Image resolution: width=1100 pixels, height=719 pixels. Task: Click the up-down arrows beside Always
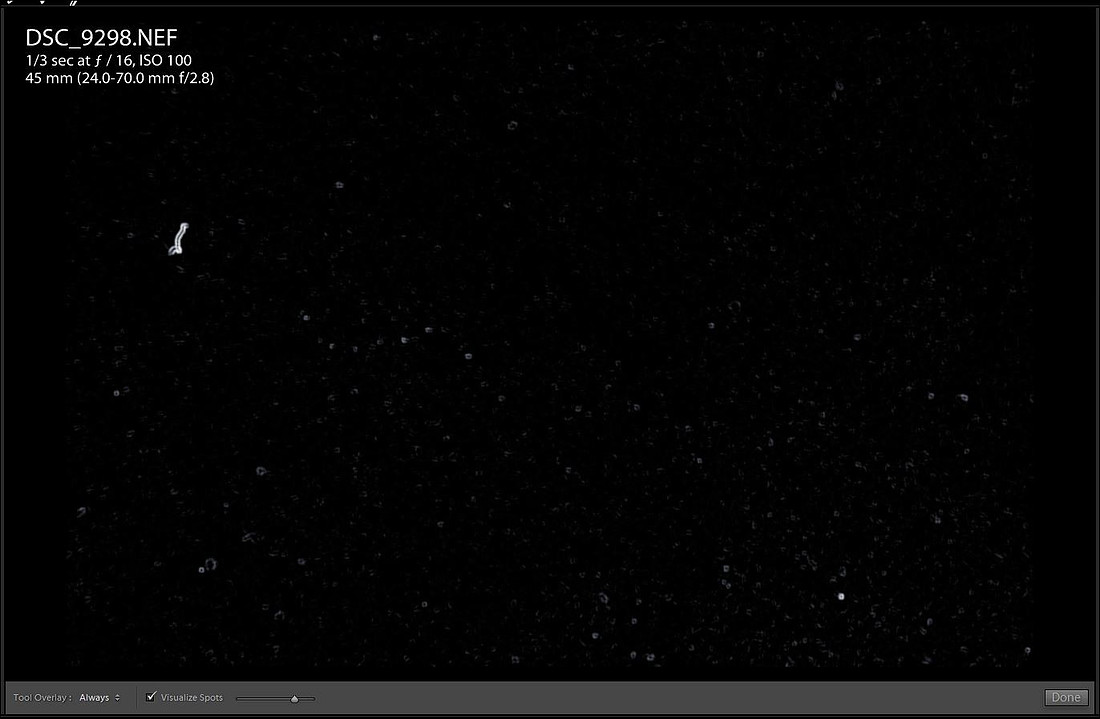[117, 697]
